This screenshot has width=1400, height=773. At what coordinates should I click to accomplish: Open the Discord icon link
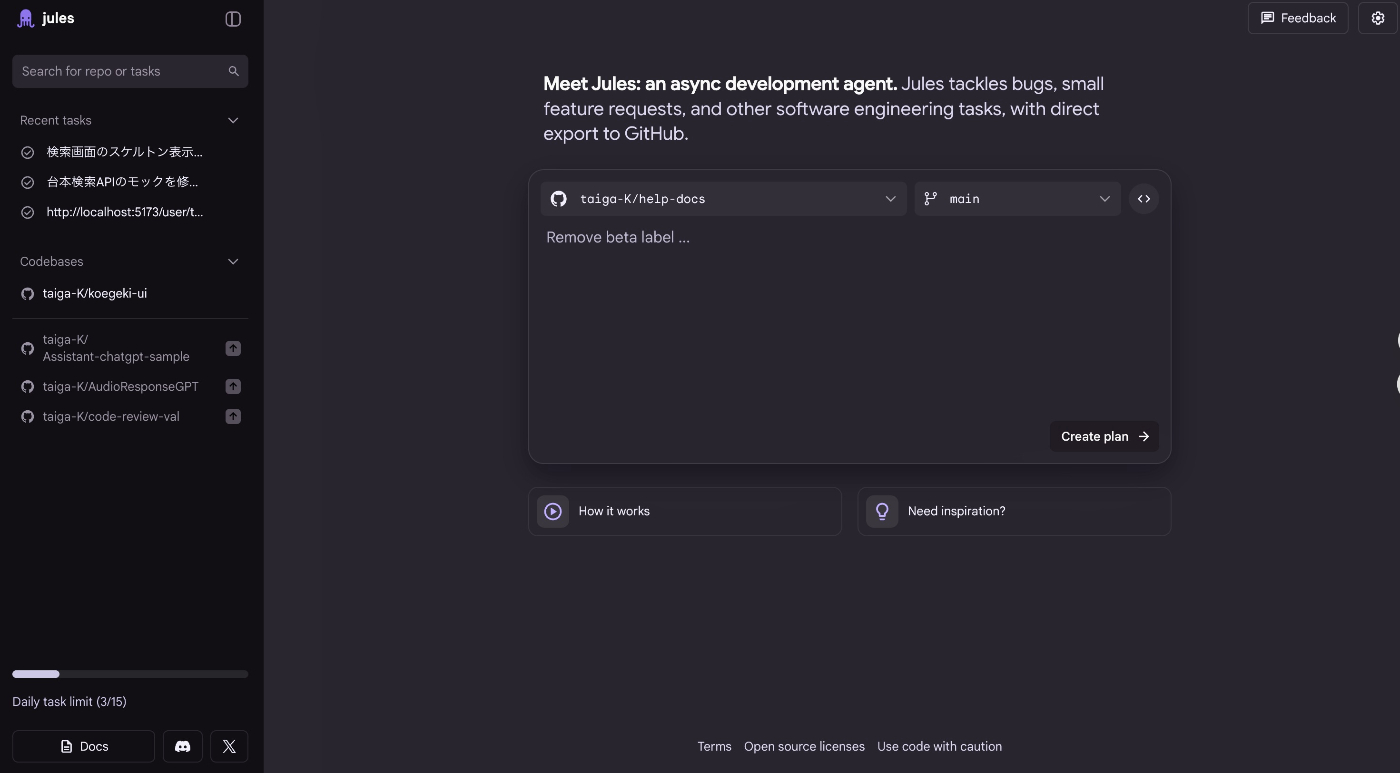(x=182, y=746)
